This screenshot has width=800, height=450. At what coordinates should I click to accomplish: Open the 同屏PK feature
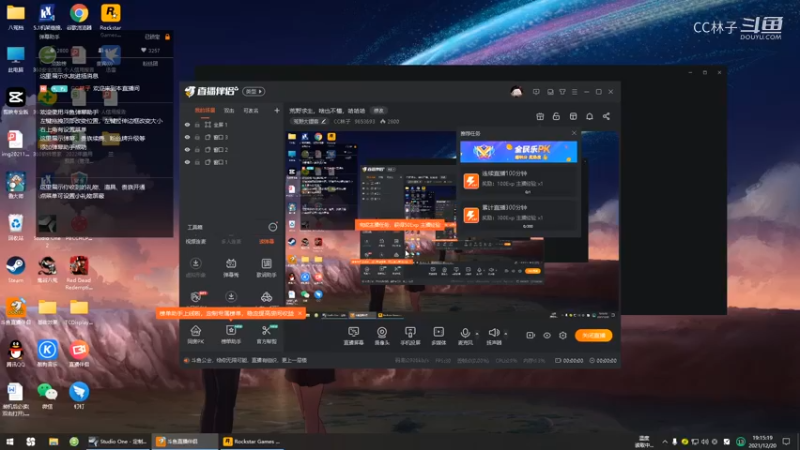tap(195, 335)
